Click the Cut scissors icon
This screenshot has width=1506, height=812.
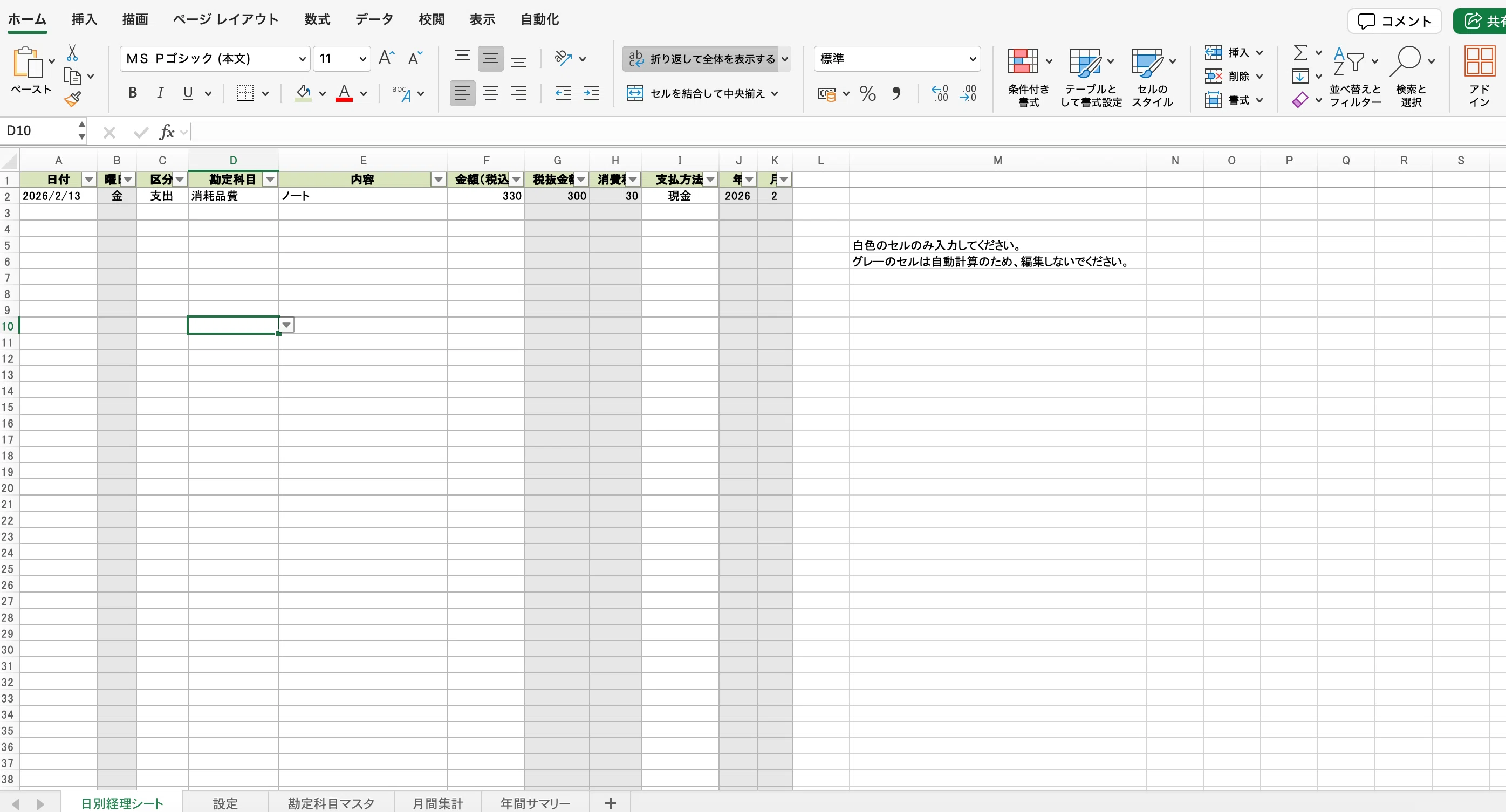72,53
